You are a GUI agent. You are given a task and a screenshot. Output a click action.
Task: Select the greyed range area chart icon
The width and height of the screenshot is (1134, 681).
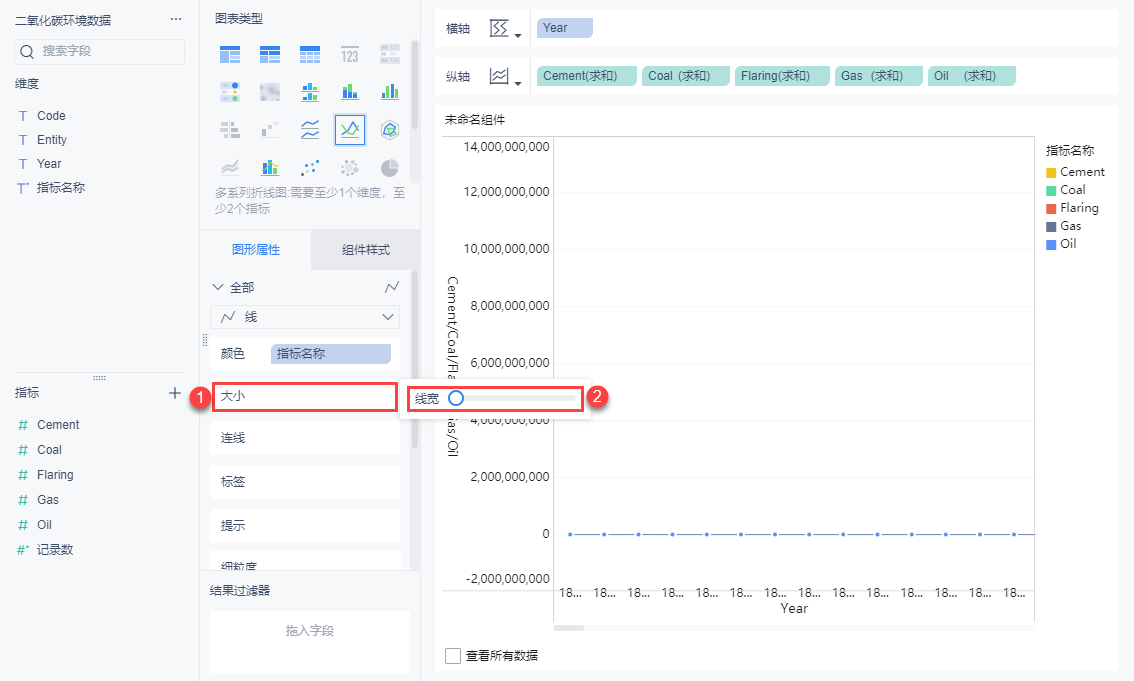[230, 168]
